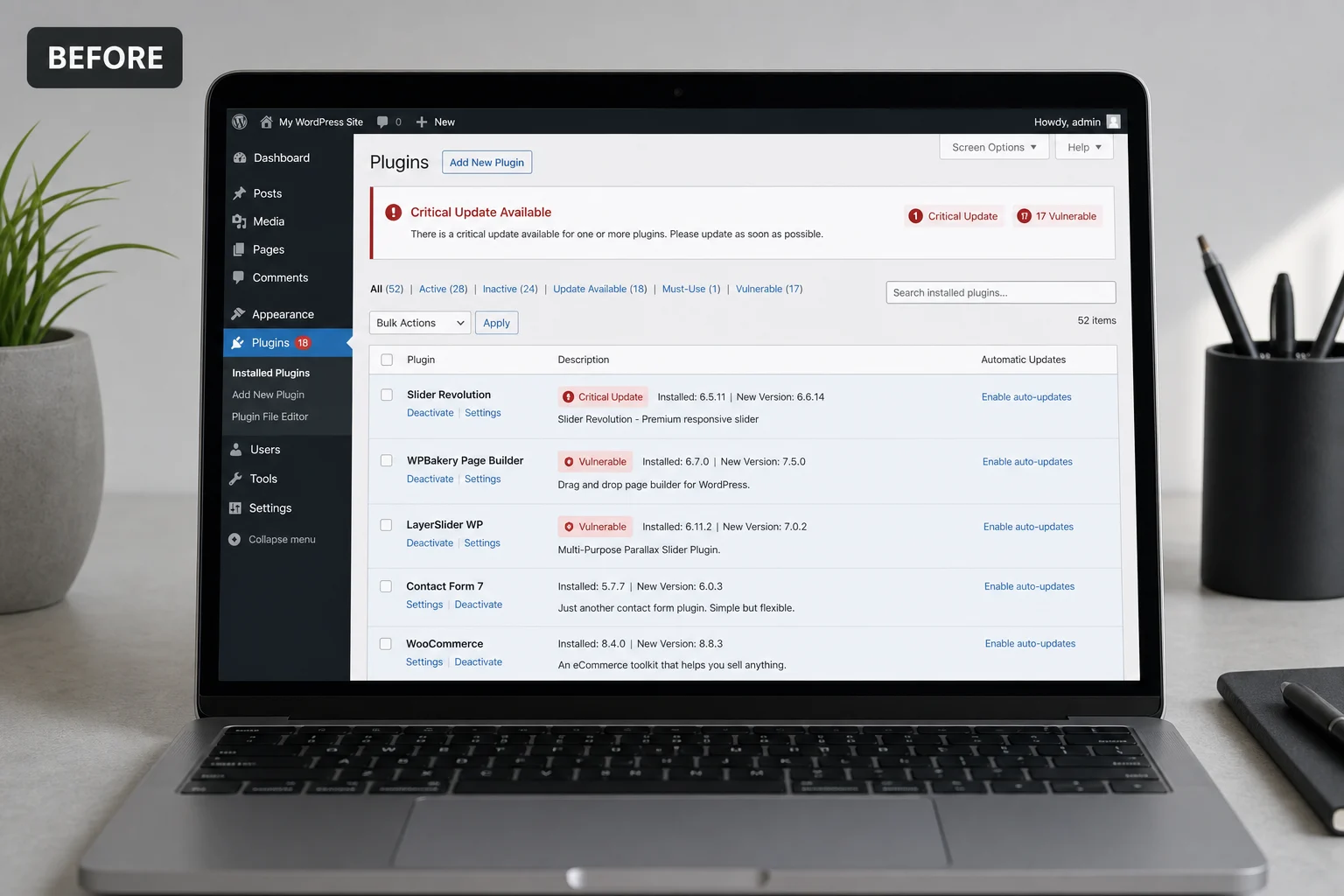Expand the Screen Options panel
Viewport: 1344px width, 896px height.
click(x=994, y=147)
